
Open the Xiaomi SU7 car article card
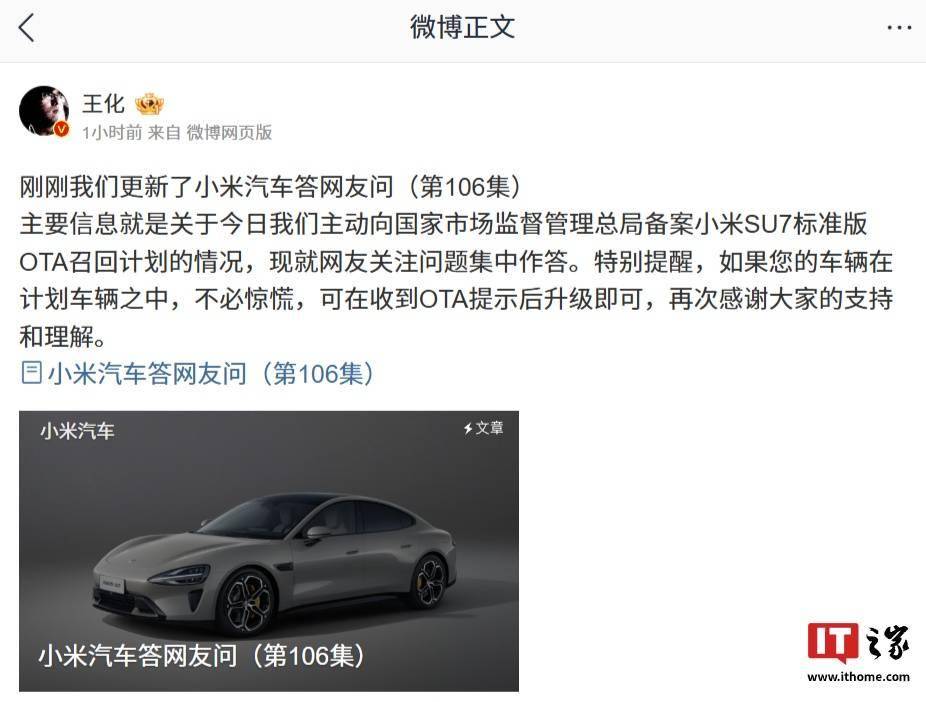[269, 551]
